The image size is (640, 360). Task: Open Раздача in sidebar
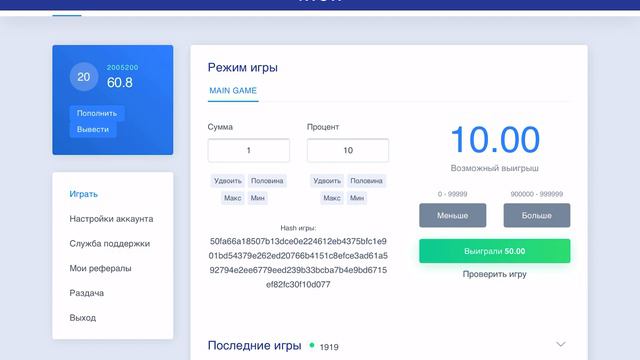pyautogui.click(x=87, y=293)
